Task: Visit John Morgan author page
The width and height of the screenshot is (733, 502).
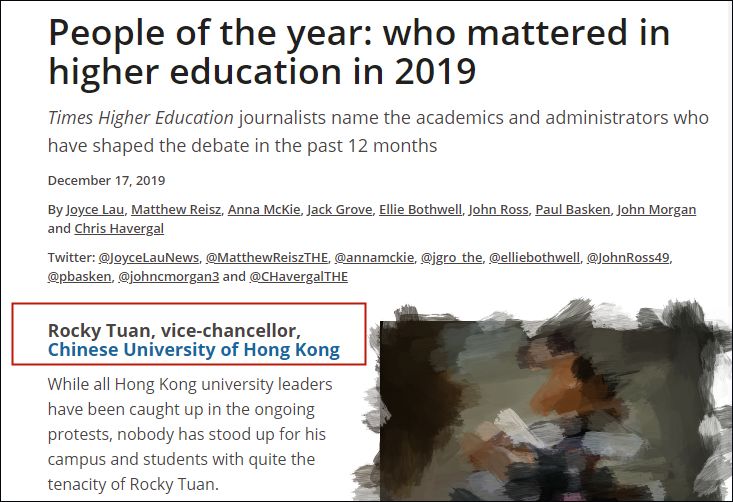Action: (x=656, y=209)
